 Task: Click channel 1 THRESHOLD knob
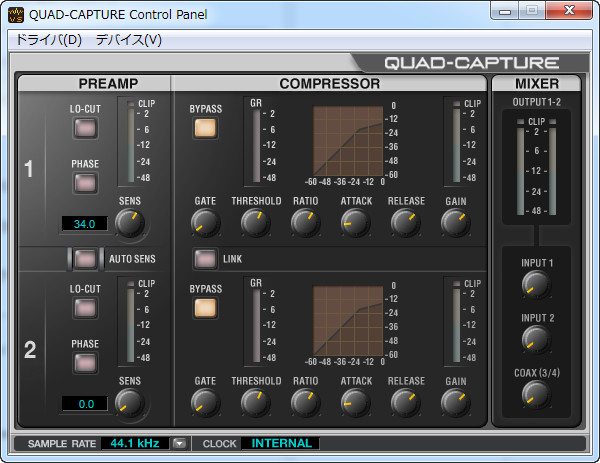tap(256, 223)
